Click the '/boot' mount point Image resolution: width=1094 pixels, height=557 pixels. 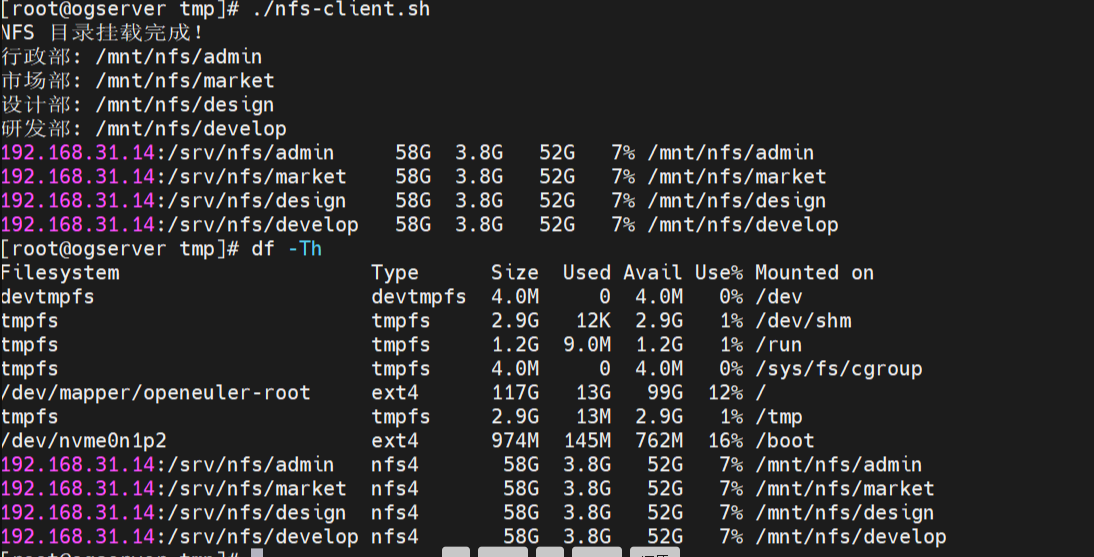pyautogui.click(x=785, y=440)
